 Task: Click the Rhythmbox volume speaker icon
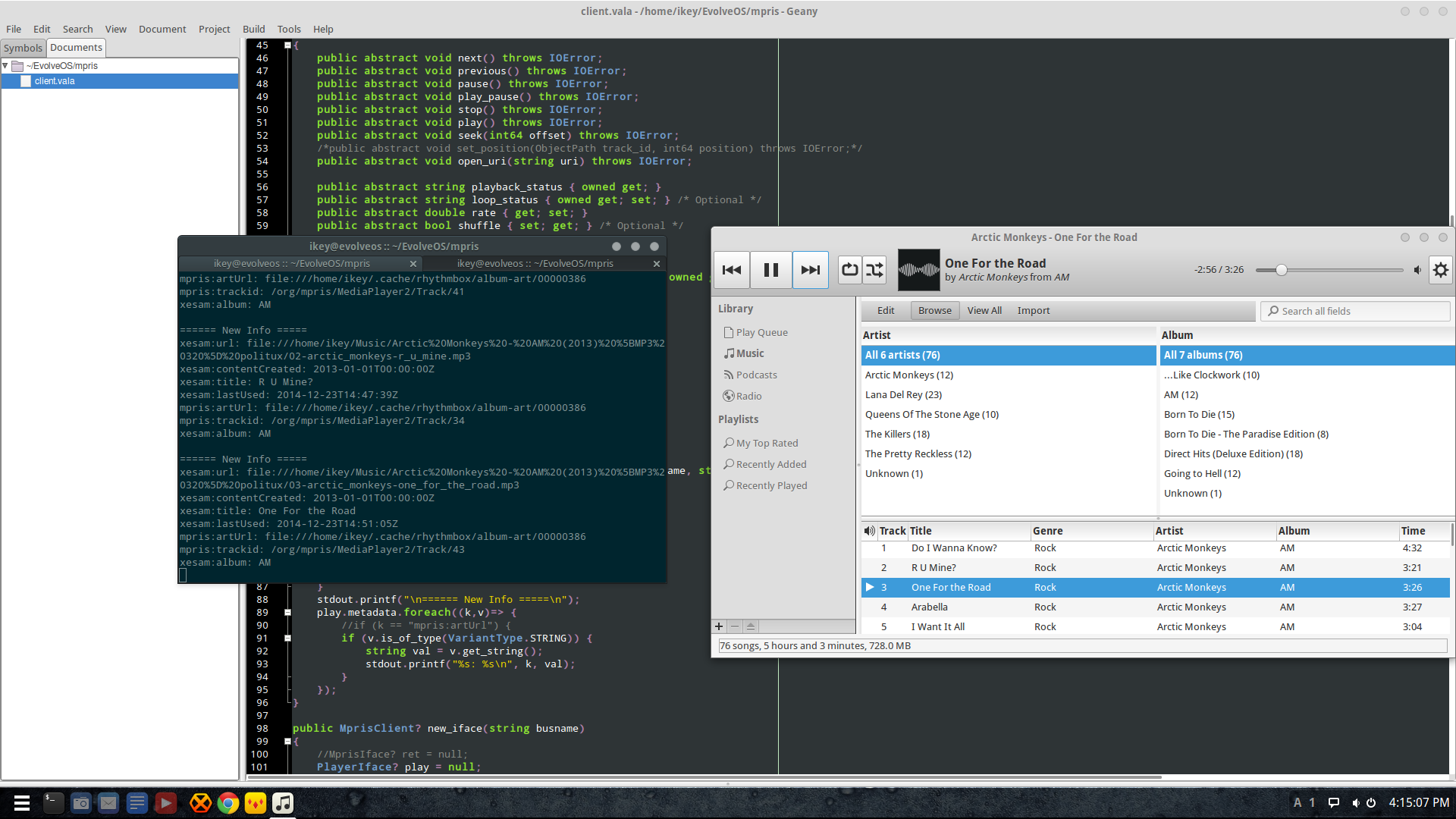point(1417,270)
